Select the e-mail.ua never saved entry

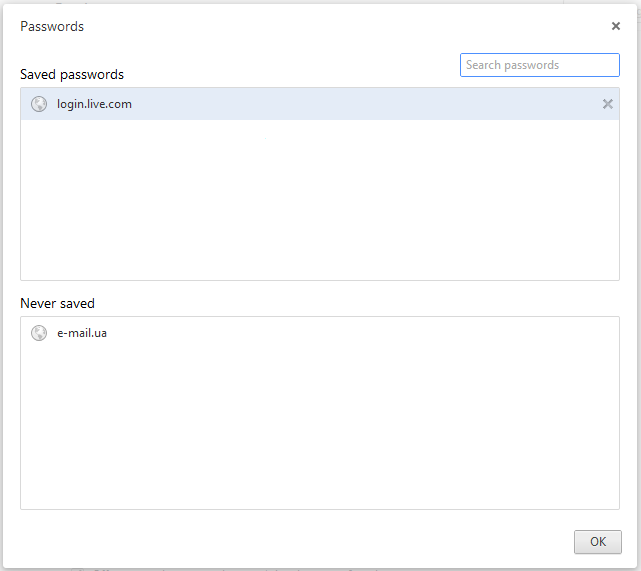pyautogui.click(x=82, y=333)
